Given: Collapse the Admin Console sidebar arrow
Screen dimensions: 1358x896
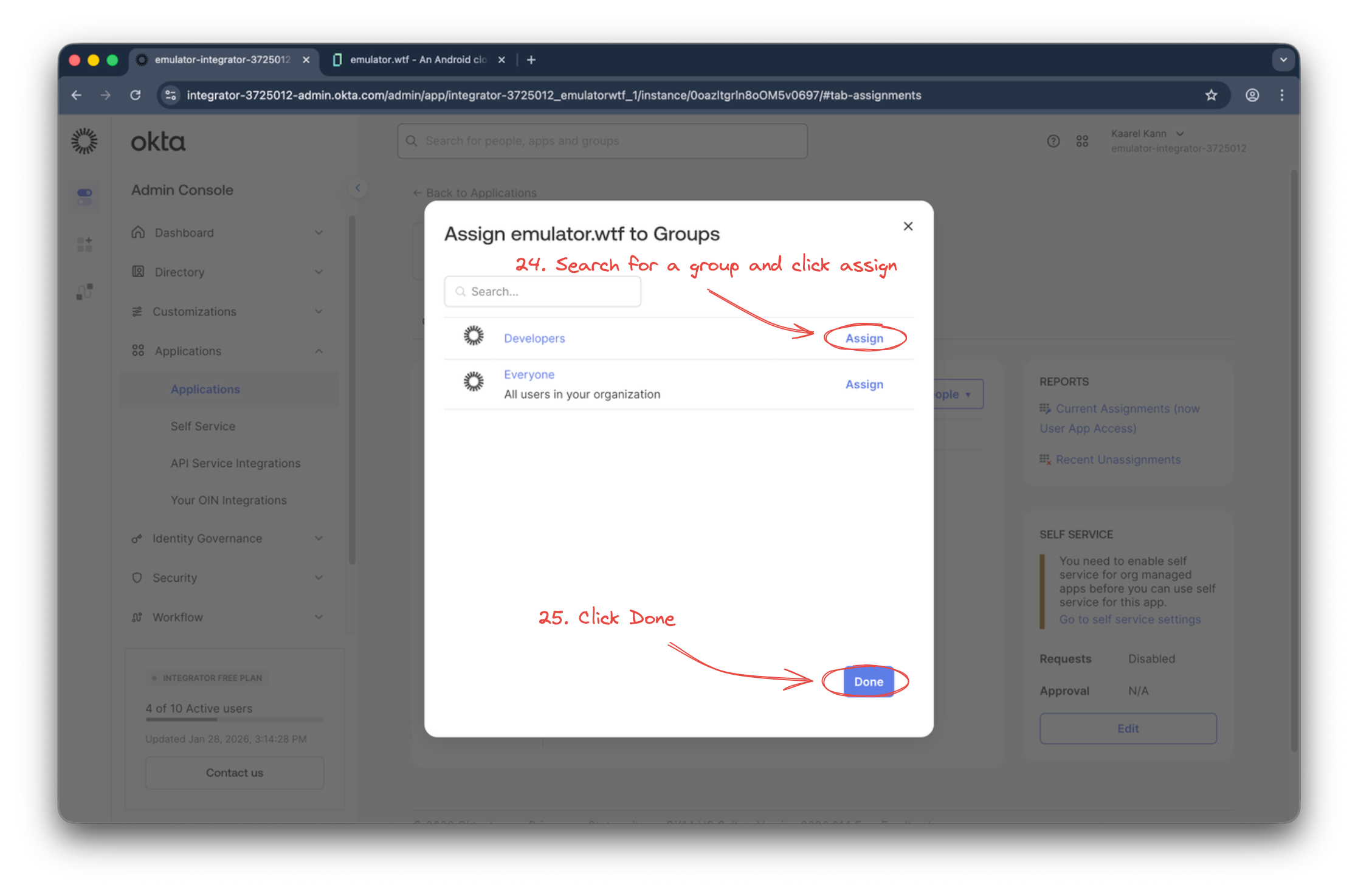Looking at the screenshot, I should click(x=358, y=188).
